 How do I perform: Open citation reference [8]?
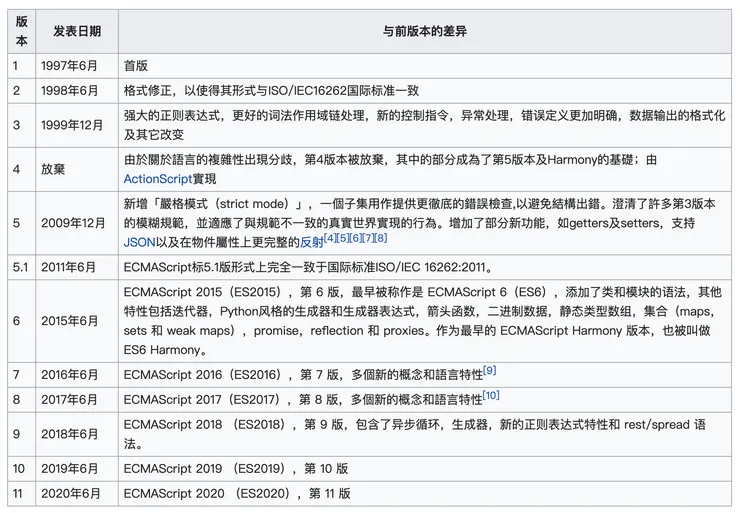pyautogui.click(x=381, y=237)
